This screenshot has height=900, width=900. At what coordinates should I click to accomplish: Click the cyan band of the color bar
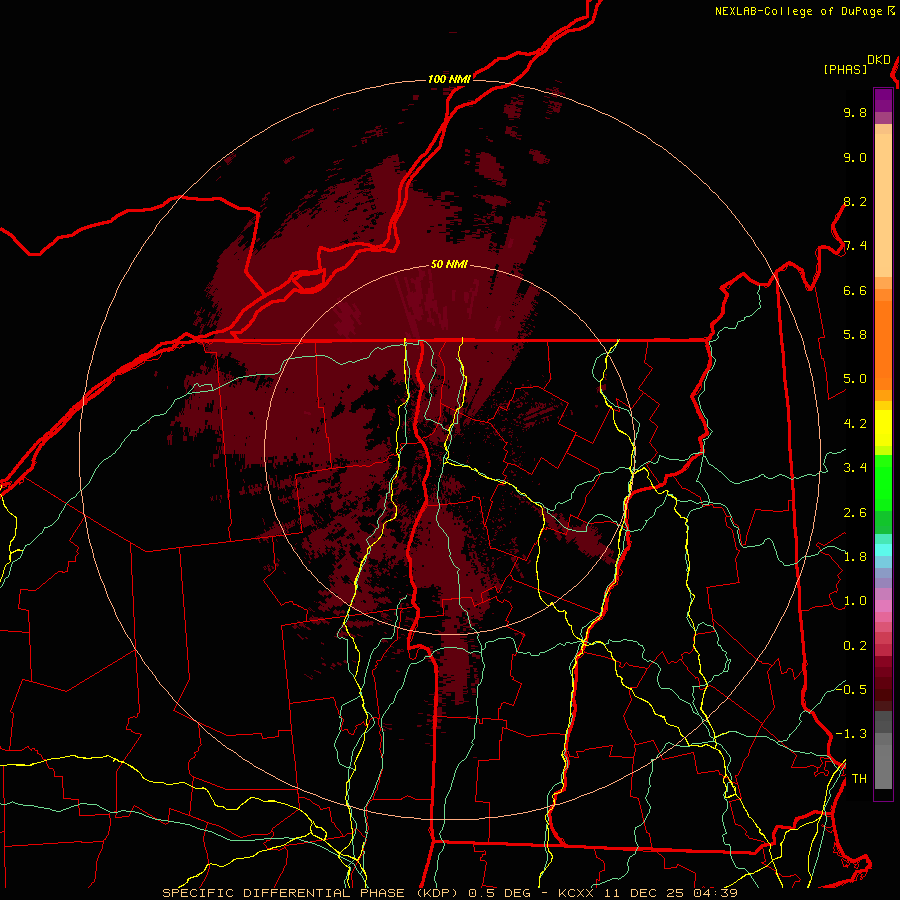click(x=883, y=550)
